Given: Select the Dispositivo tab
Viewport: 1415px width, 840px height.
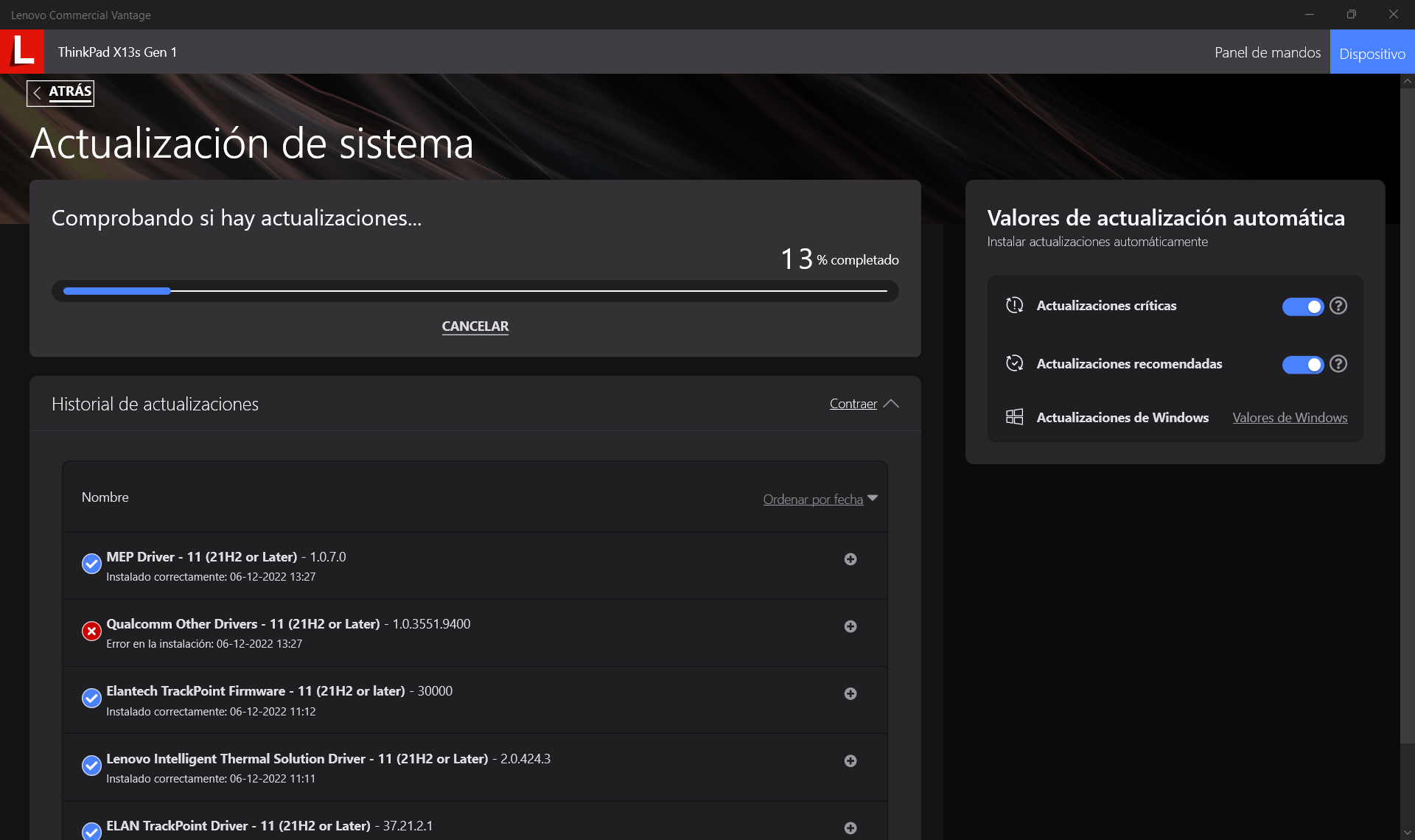Looking at the screenshot, I should tap(1372, 53).
